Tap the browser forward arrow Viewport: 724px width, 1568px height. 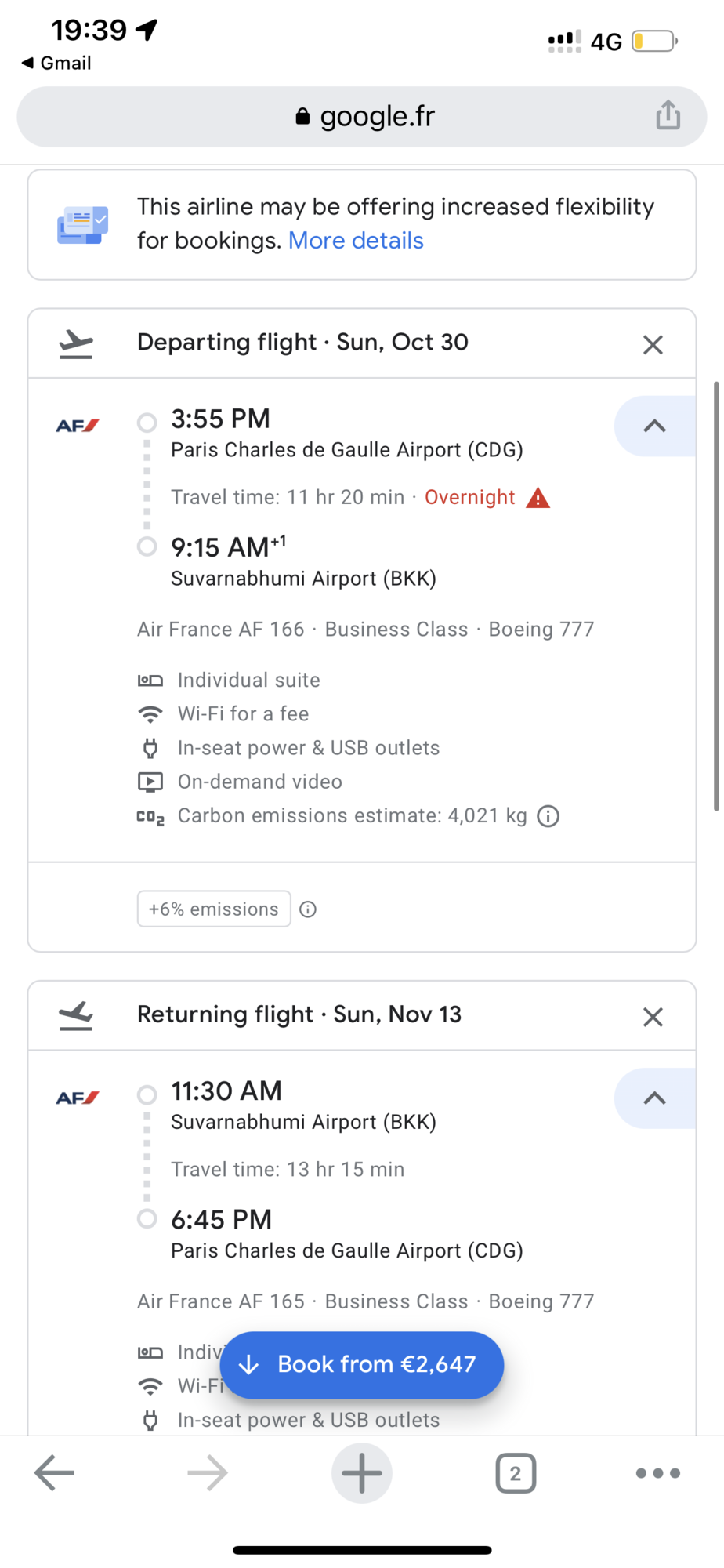coord(208,1472)
